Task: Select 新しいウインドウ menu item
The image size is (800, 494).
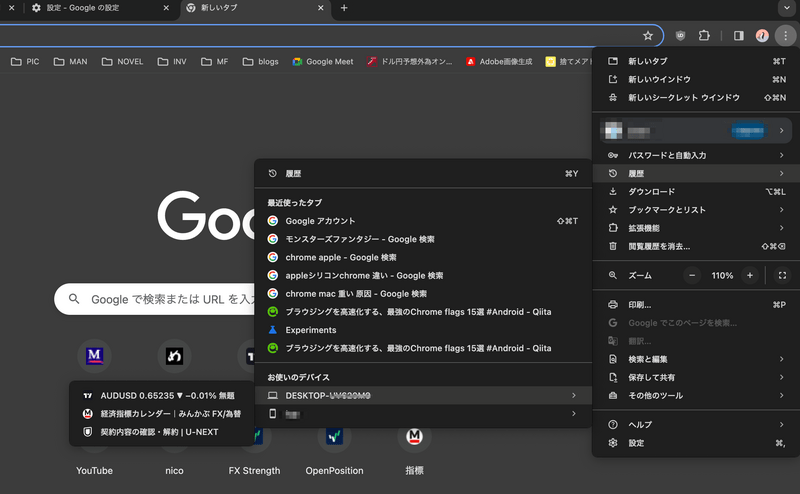Action: click(696, 80)
